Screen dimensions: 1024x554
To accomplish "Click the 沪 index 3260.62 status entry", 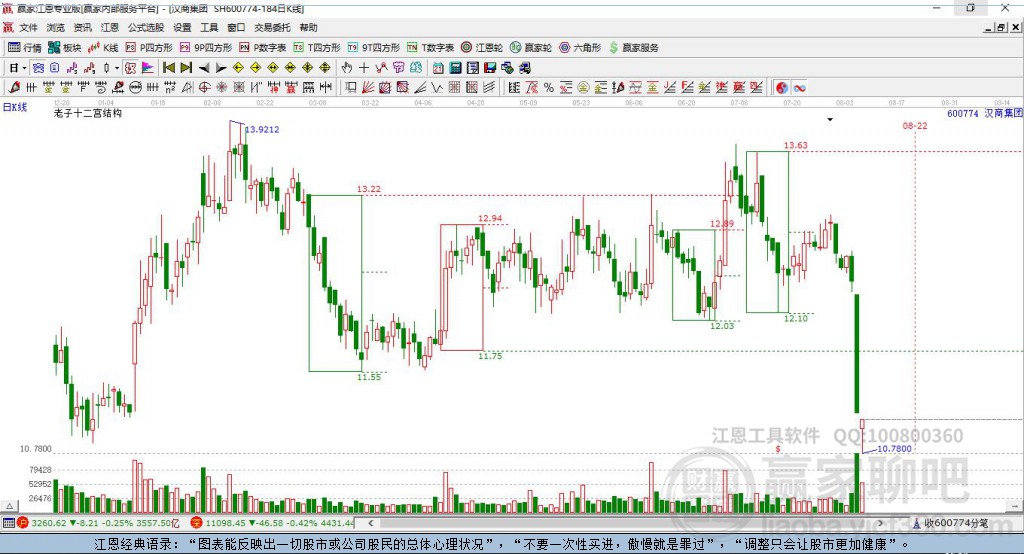I will (99, 523).
